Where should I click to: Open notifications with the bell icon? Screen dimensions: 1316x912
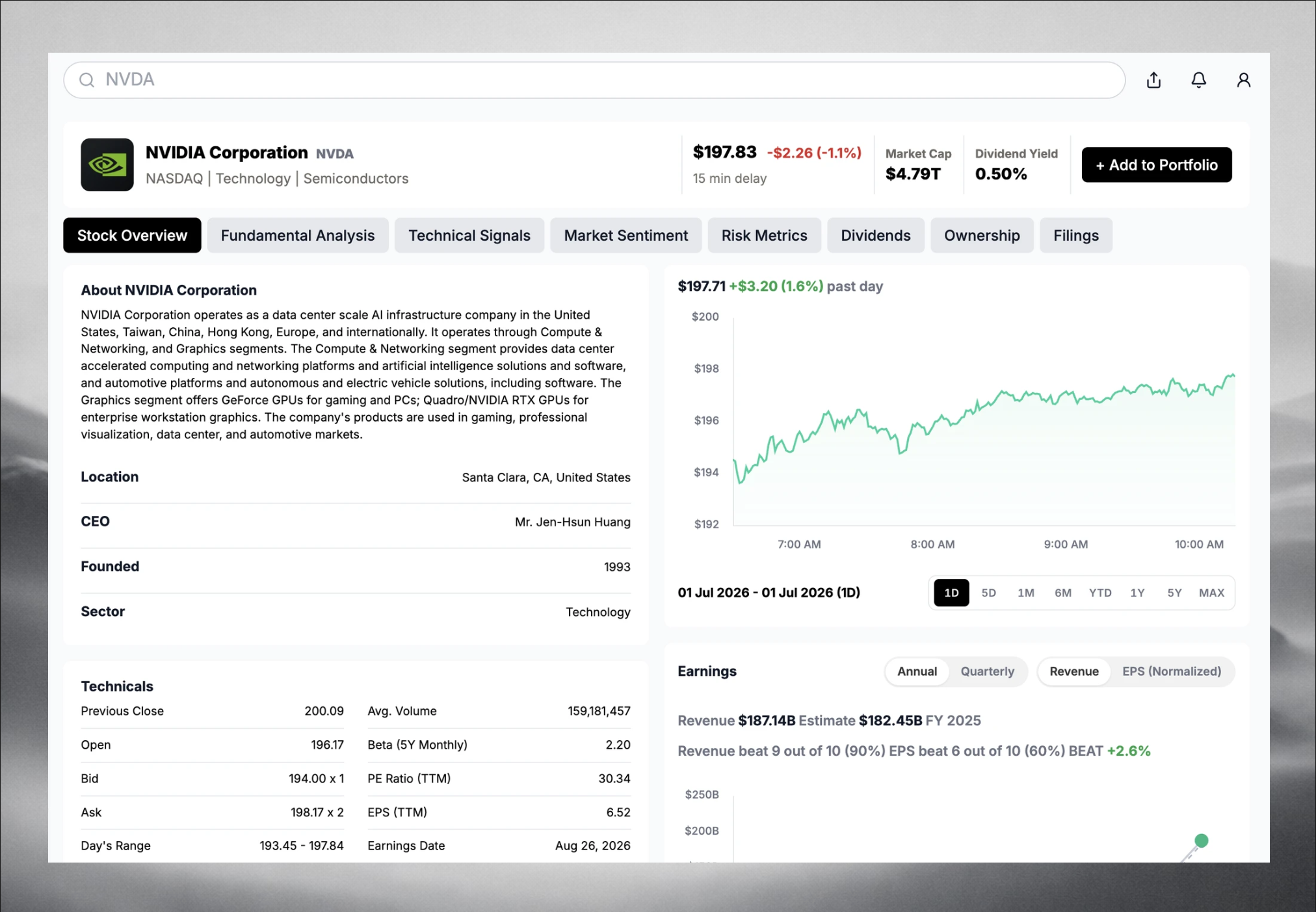[1198, 80]
